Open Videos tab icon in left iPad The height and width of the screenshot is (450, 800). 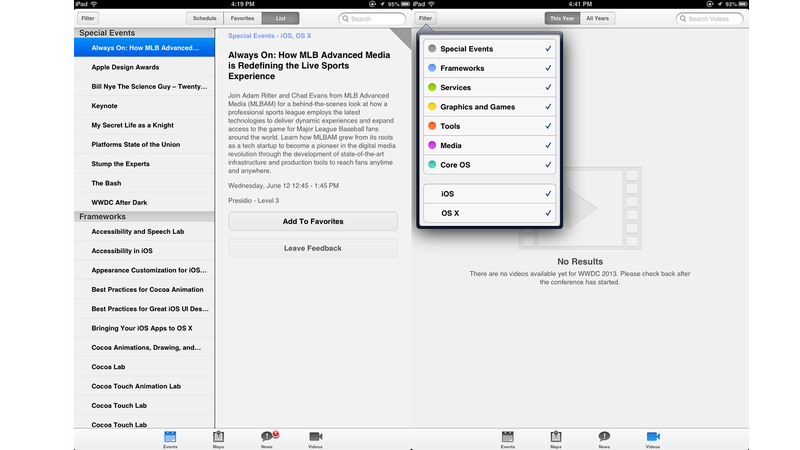click(315, 437)
